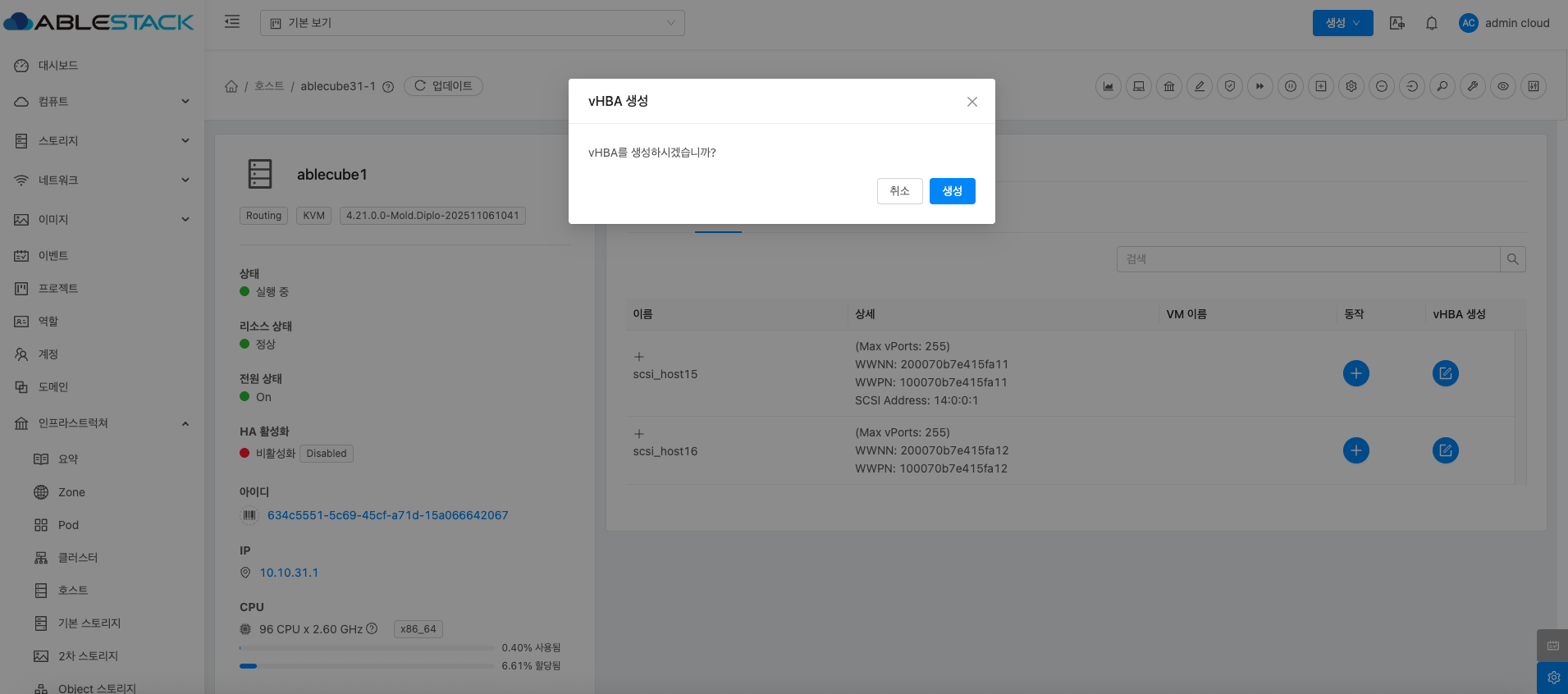This screenshot has height=694, width=1568.
Task: Toggle the sidebar collapse icon
Action: pos(232,22)
